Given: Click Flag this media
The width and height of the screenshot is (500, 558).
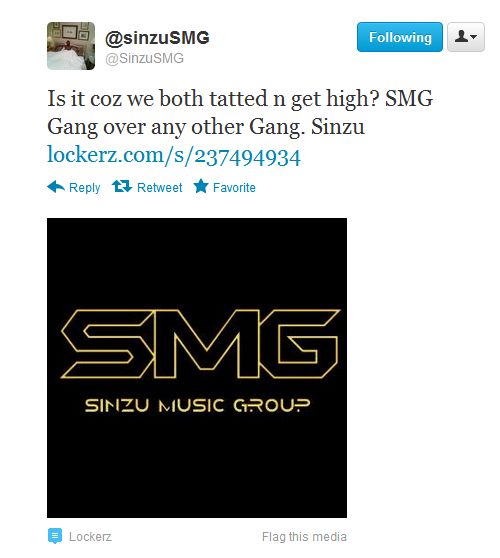Looking at the screenshot, I should click(304, 537).
